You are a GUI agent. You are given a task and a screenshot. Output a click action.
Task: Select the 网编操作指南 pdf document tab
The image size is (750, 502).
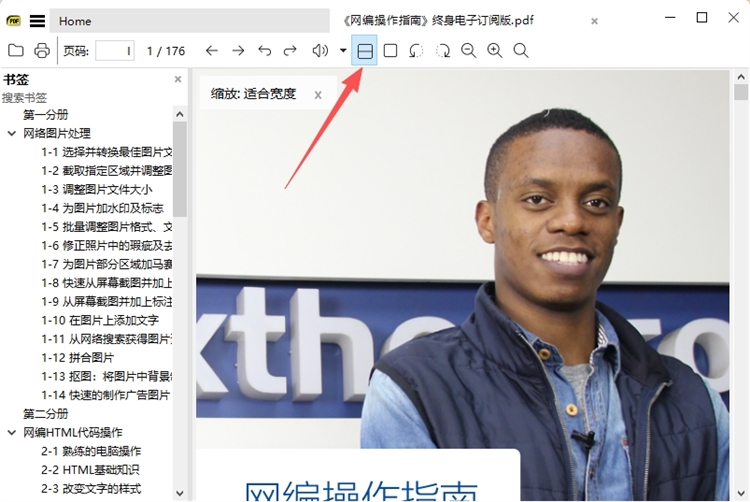click(438, 21)
